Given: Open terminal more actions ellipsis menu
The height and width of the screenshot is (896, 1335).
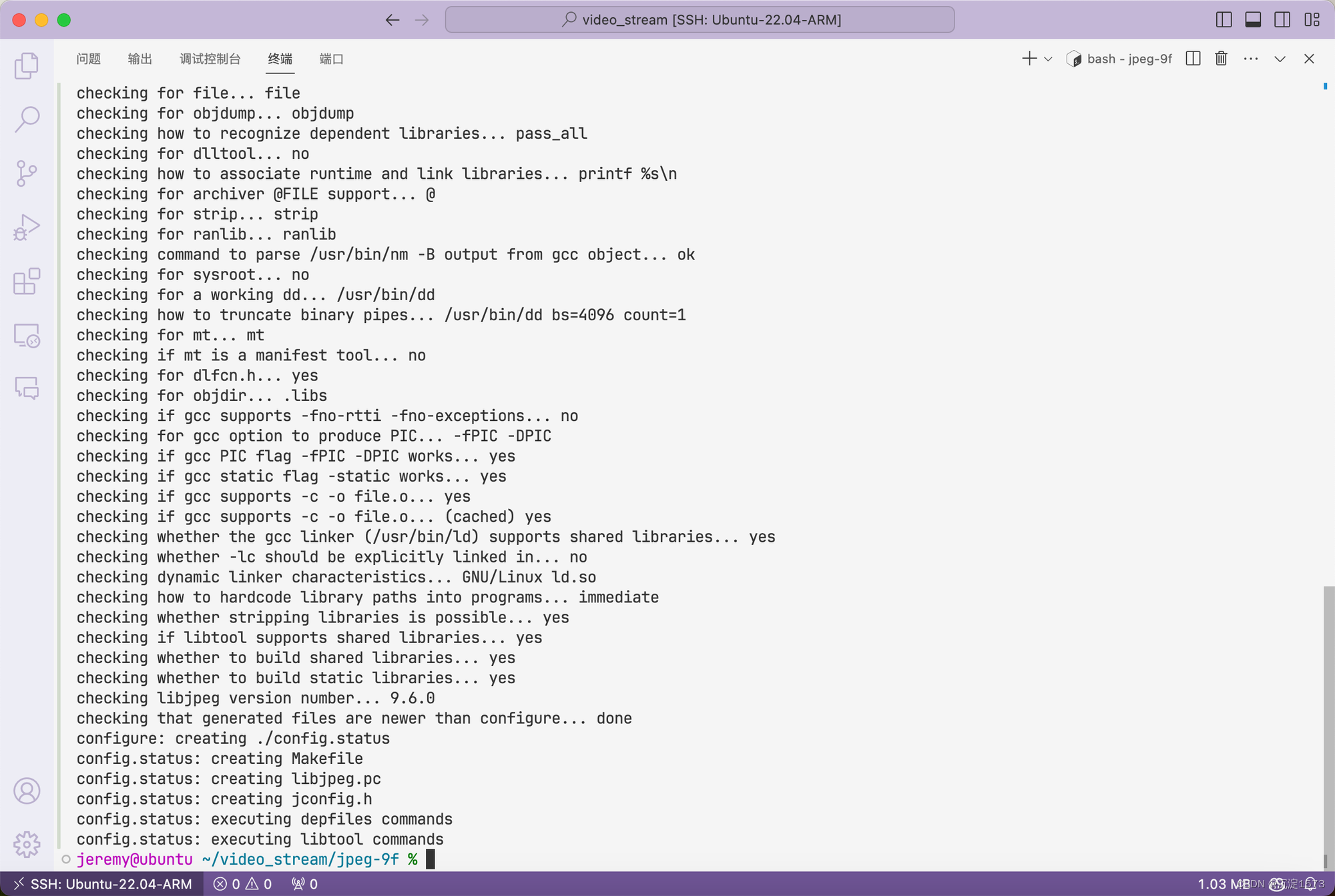Looking at the screenshot, I should [x=1250, y=59].
